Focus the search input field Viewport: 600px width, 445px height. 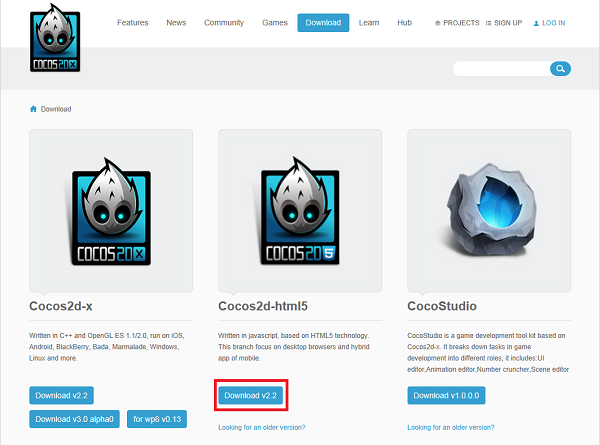click(502, 68)
